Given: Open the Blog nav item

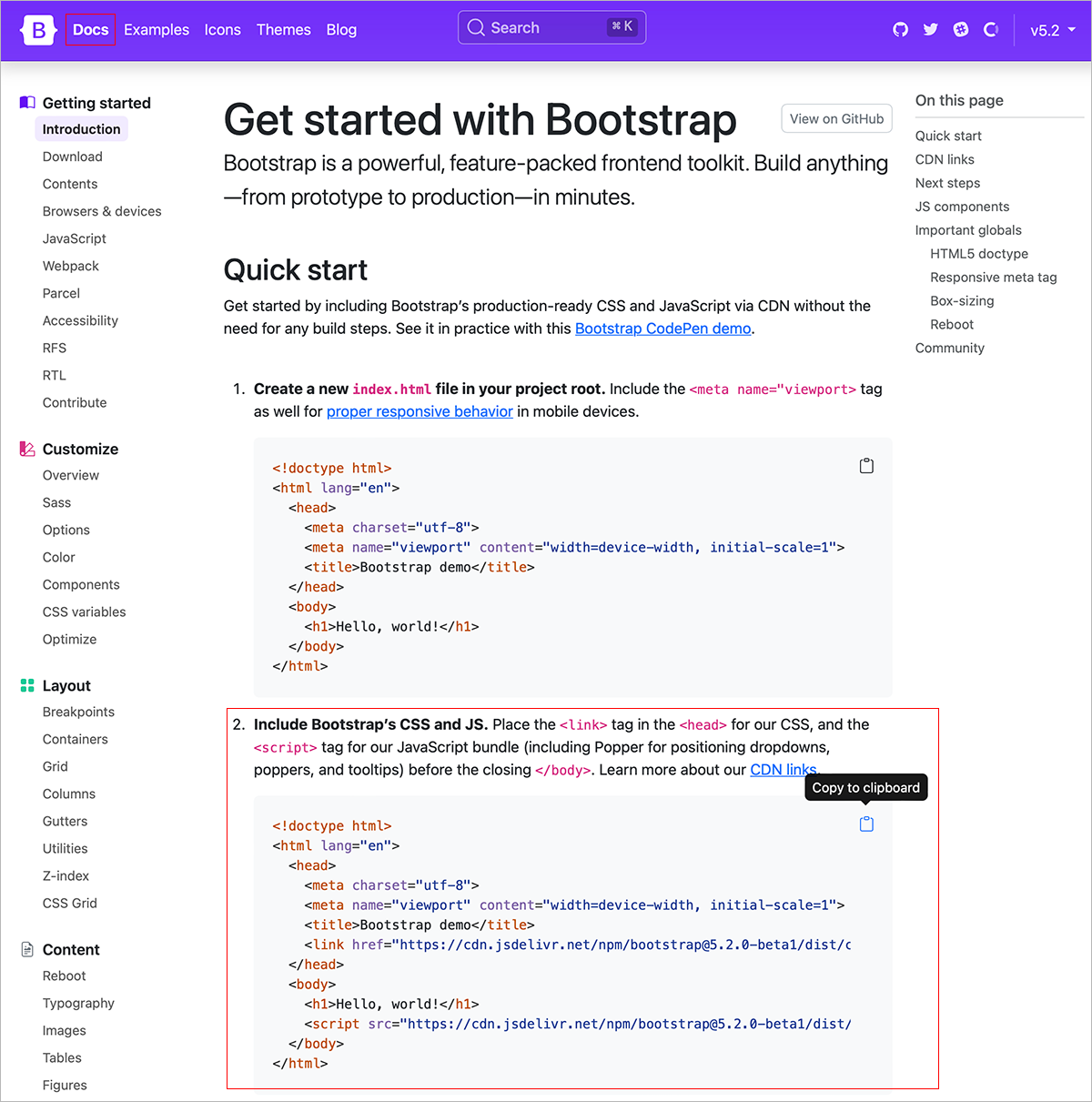Looking at the screenshot, I should [341, 30].
